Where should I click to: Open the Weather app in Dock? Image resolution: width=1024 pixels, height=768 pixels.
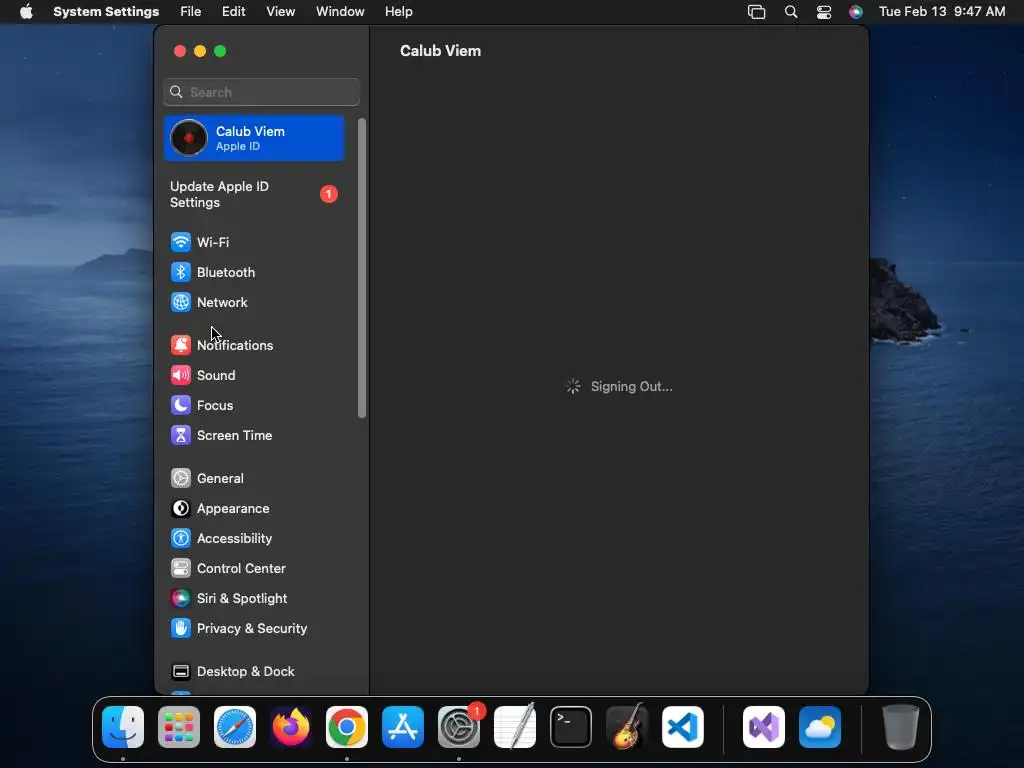[820, 727]
